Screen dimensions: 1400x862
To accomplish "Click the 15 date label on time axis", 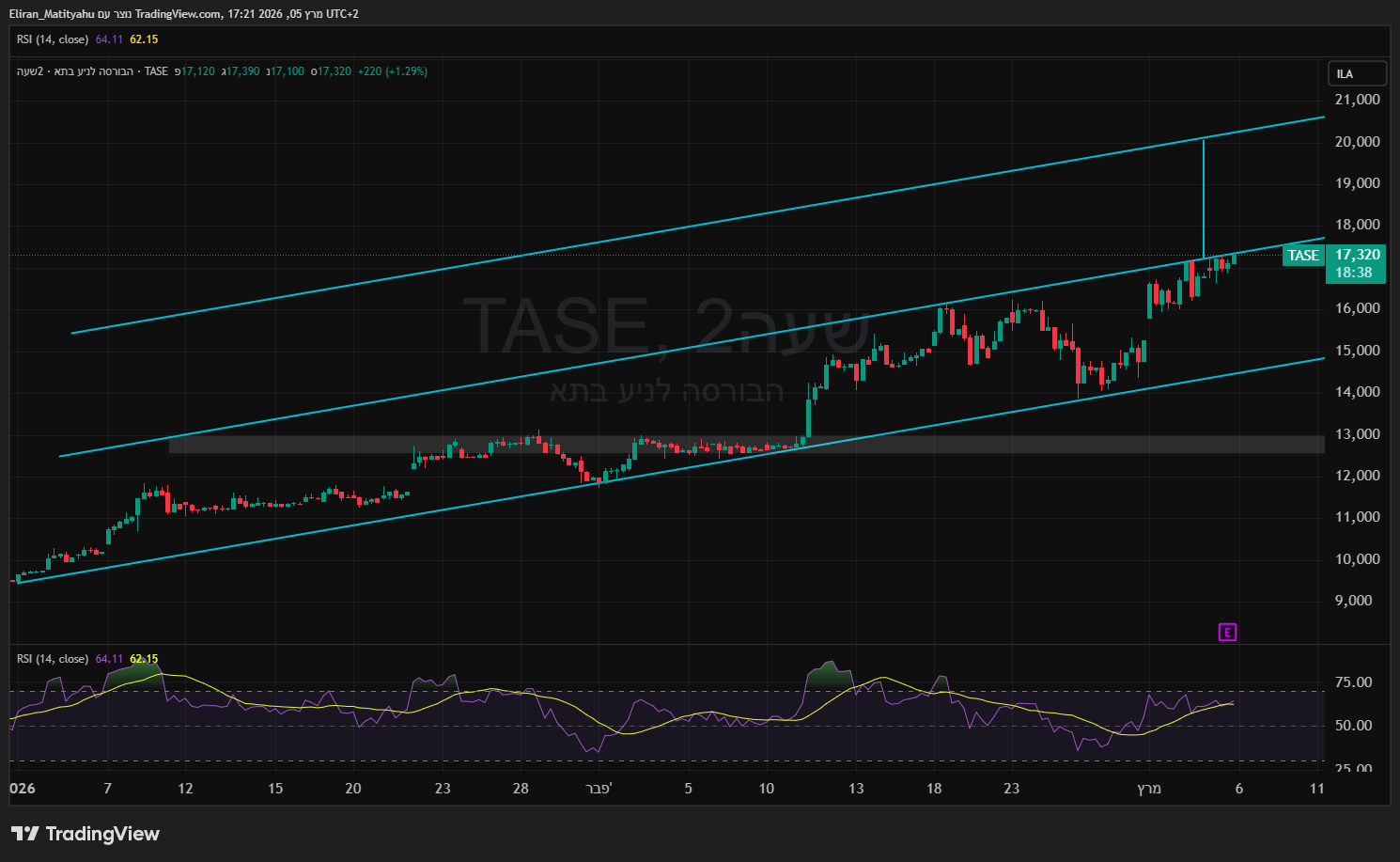I will click(275, 789).
